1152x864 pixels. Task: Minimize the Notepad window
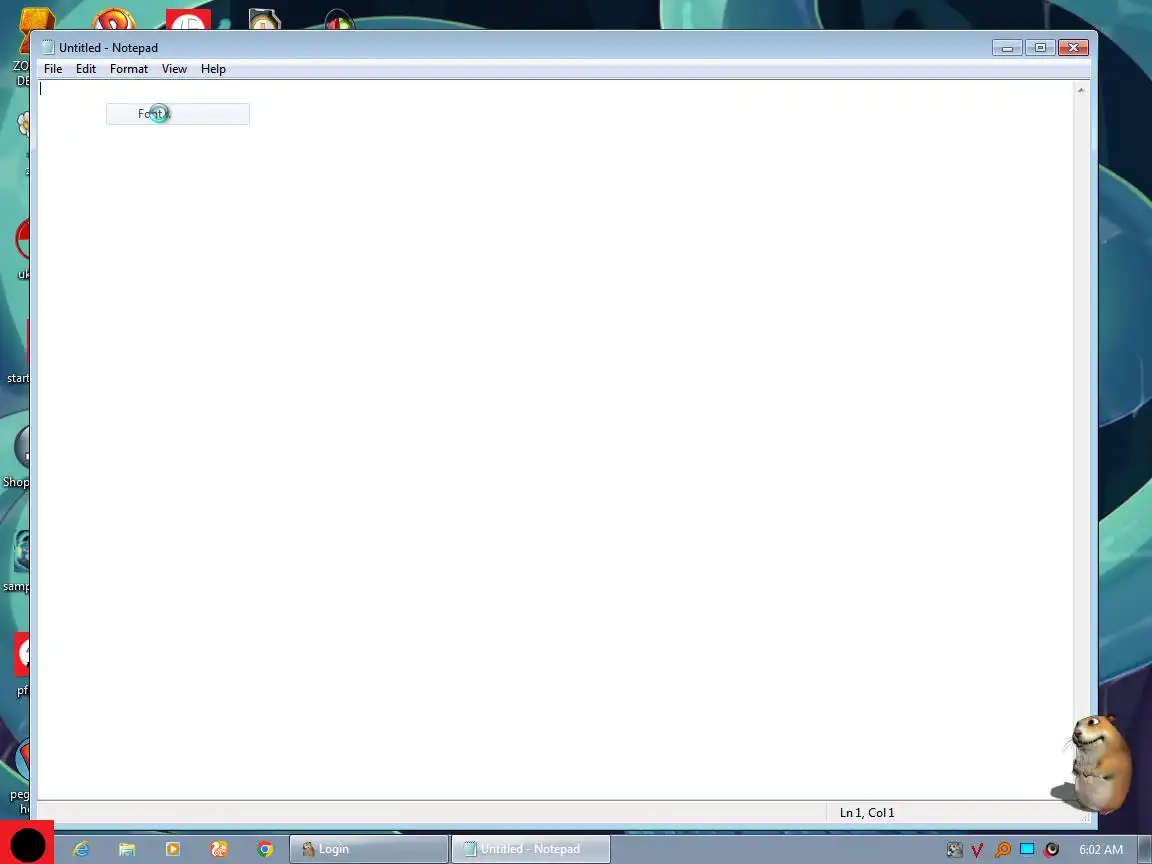pos(1007,48)
